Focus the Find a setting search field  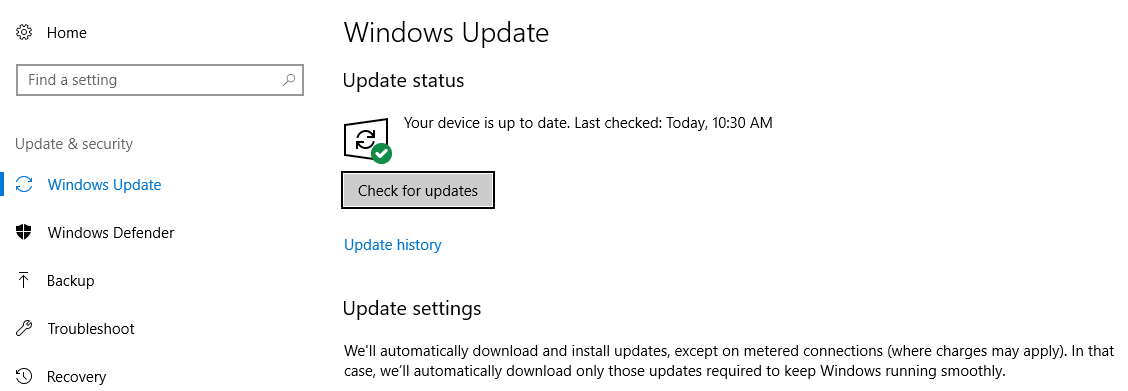160,80
